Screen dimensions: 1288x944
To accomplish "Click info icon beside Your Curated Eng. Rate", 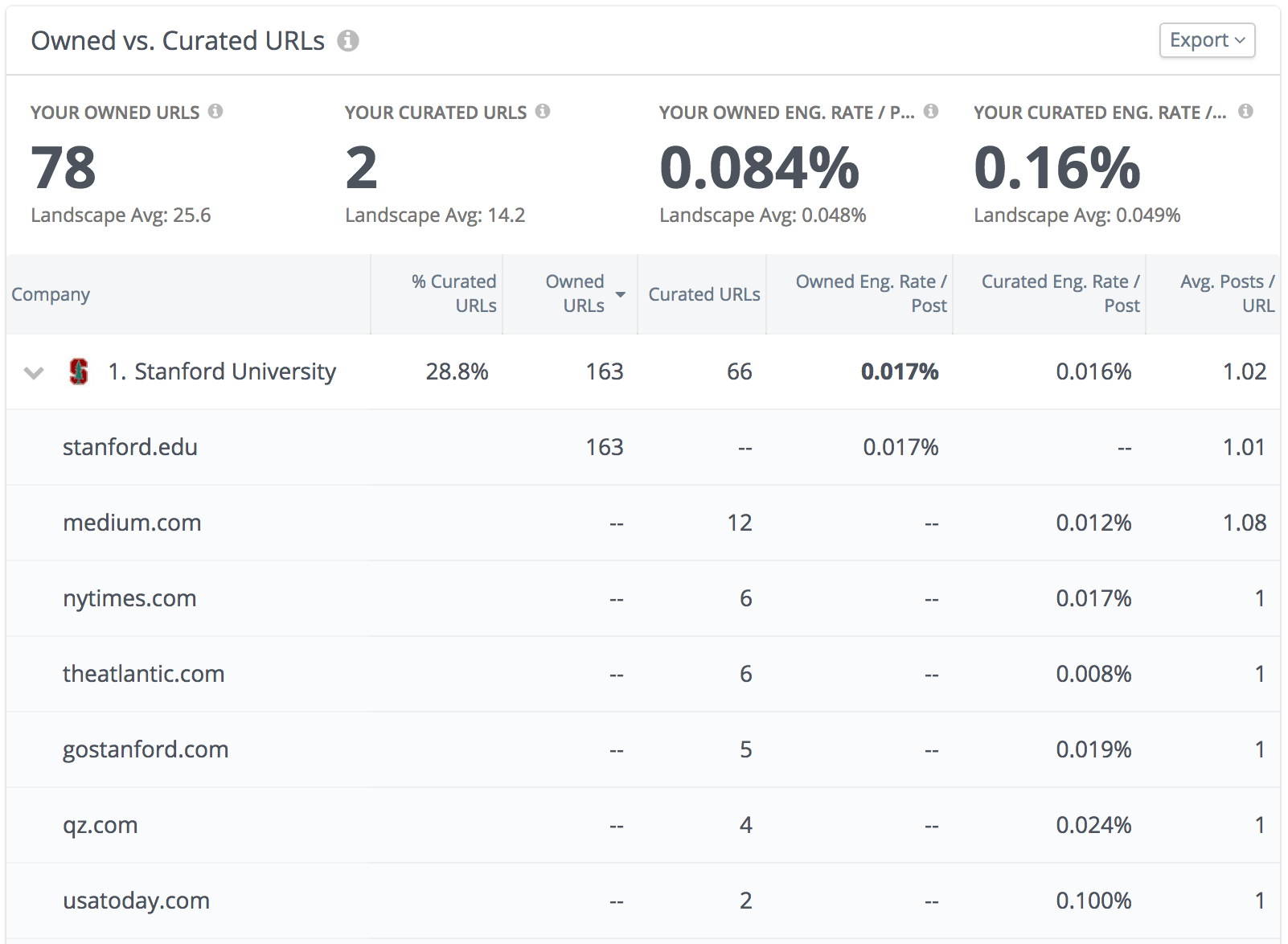I will [1245, 111].
